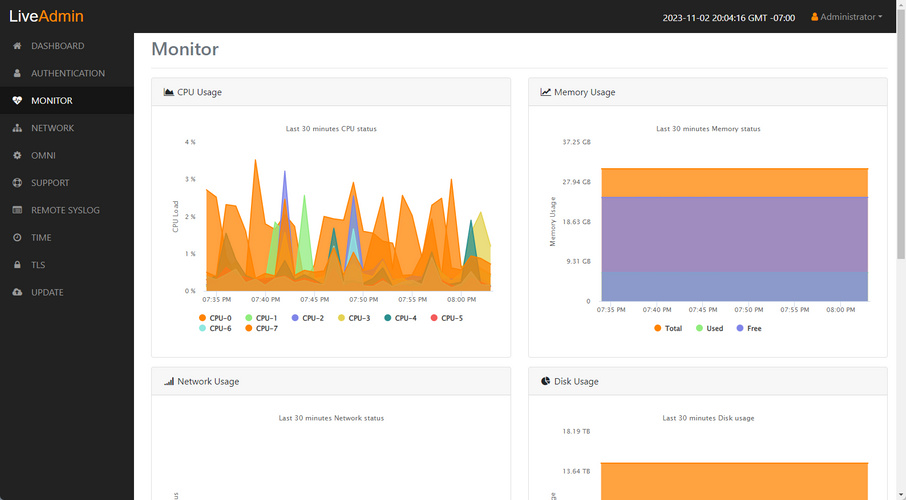Image resolution: width=906 pixels, height=500 pixels.
Task: Click the TLS padlock icon
Action: pos(17,265)
